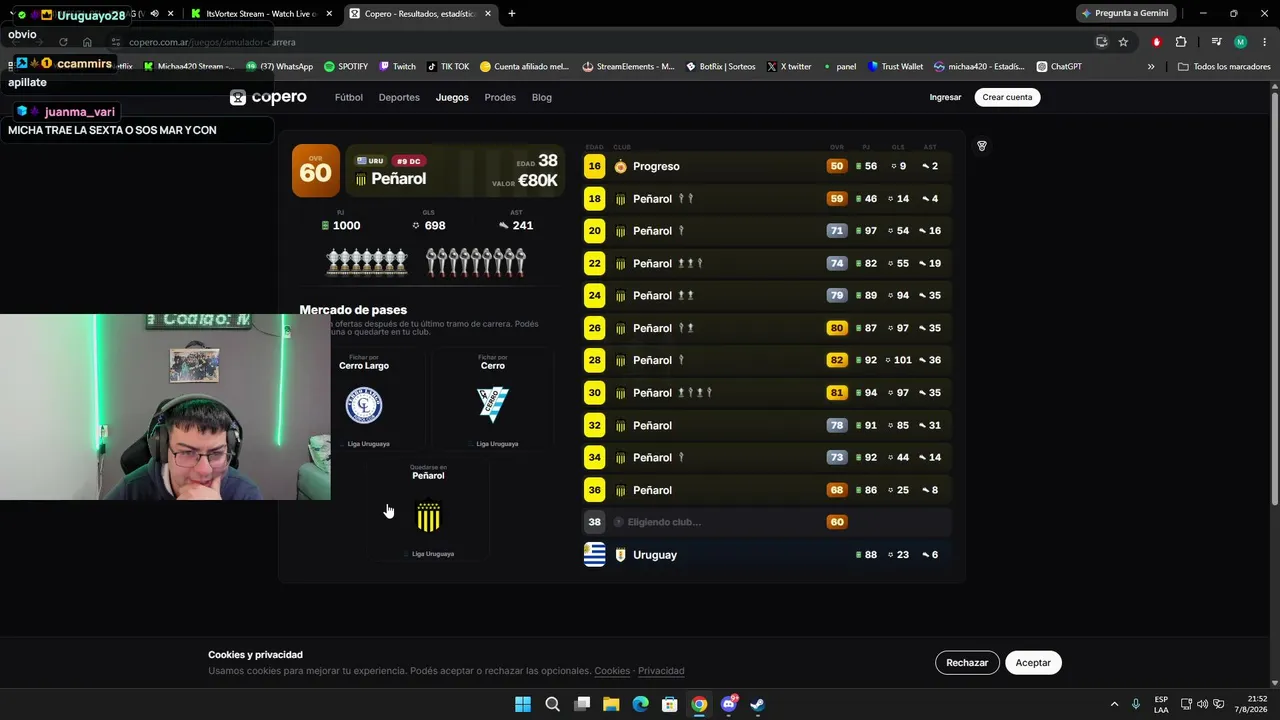Select the Peñarol row at age 20
The height and width of the screenshot is (720, 1280).
pyautogui.click(x=766, y=231)
